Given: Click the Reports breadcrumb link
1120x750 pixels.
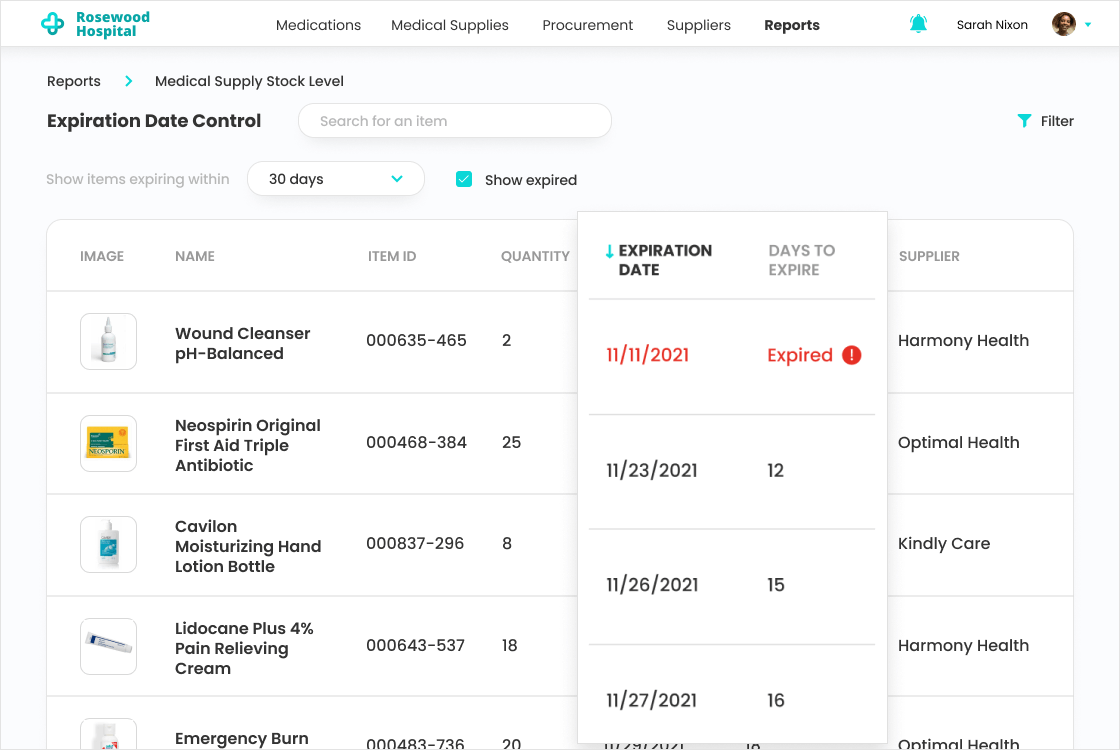Looking at the screenshot, I should click(x=74, y=81).
